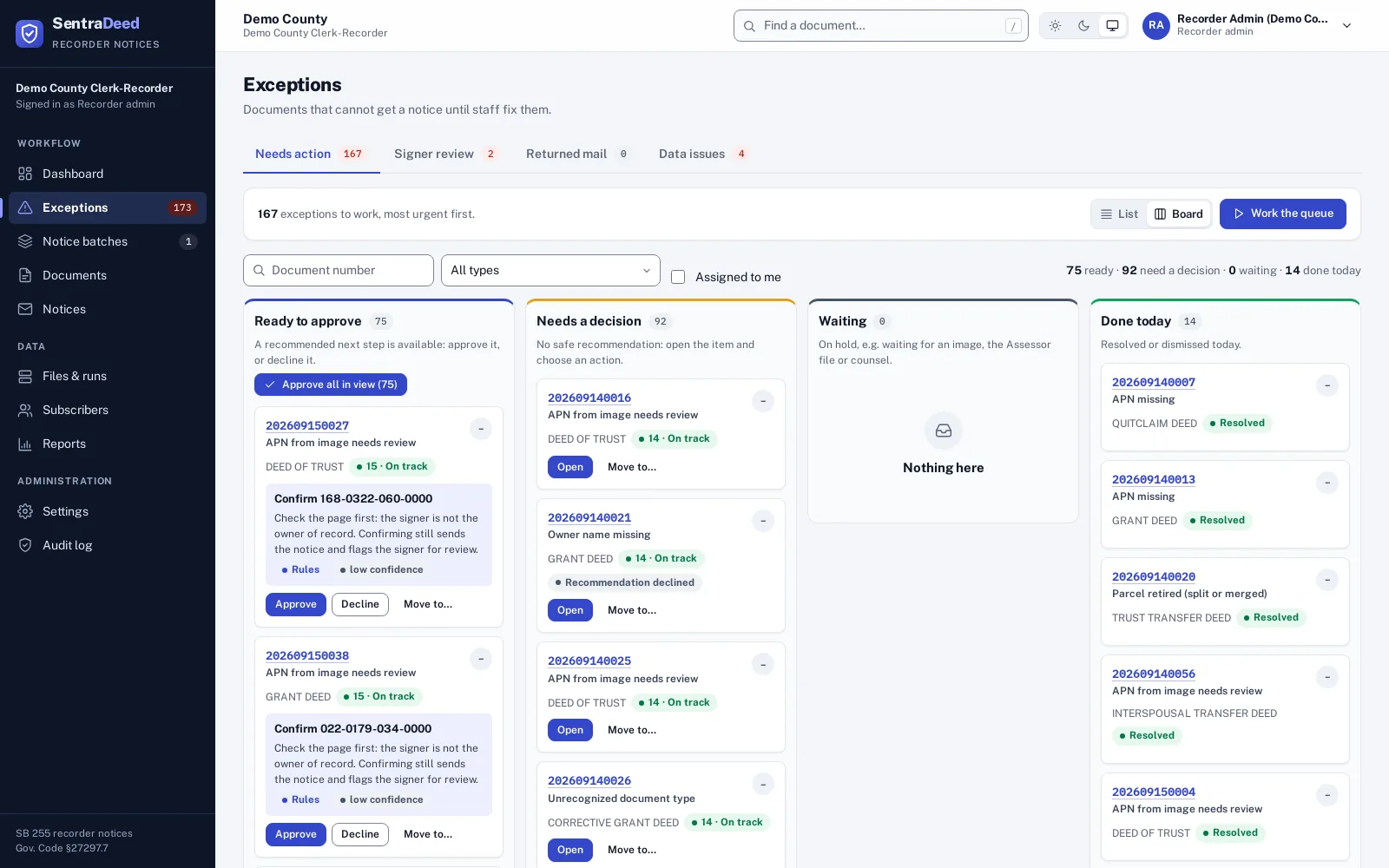
Task: Open resolved document 202609140013 link
Action: [x=1154, y=479]
